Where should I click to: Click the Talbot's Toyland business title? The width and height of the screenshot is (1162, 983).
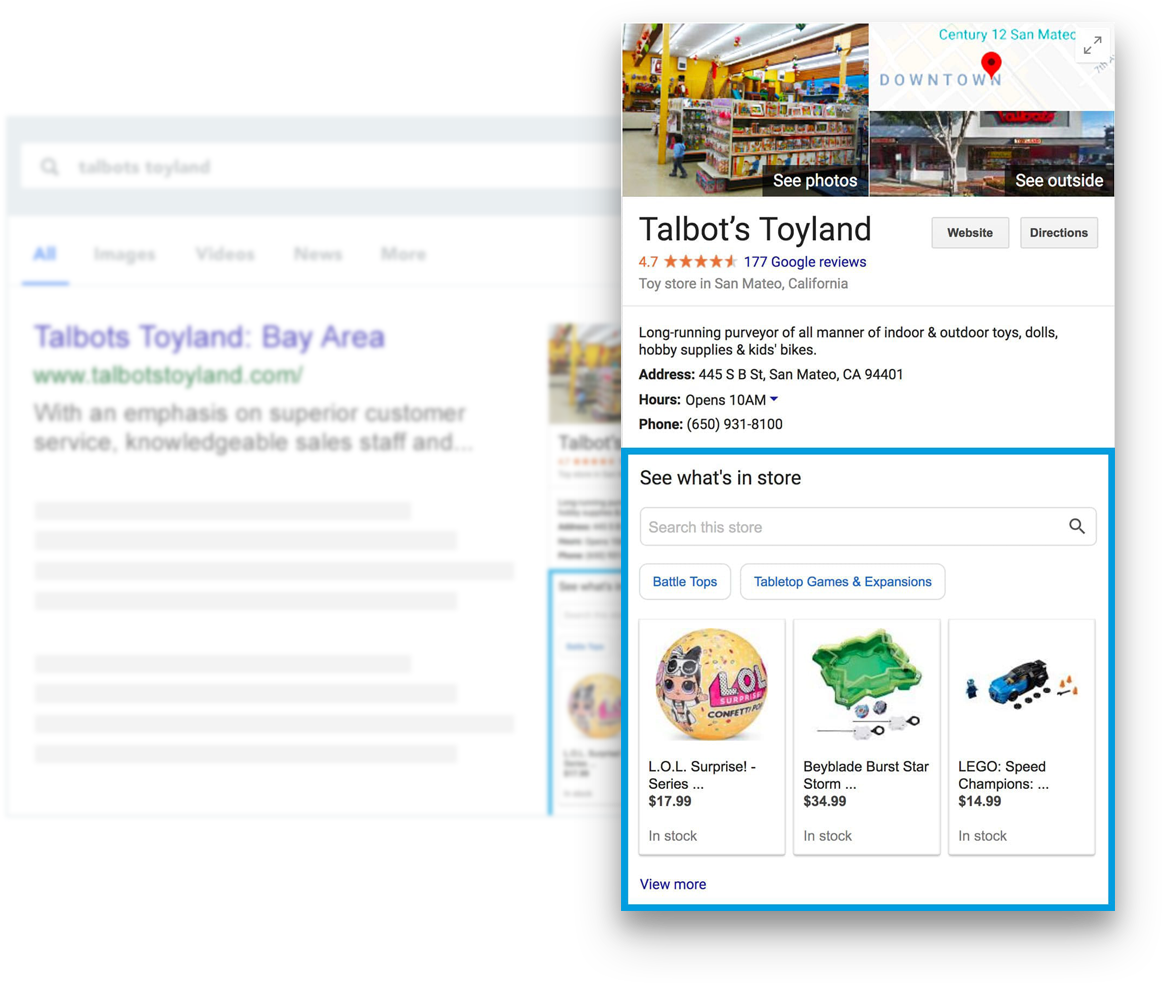[755, 229]
